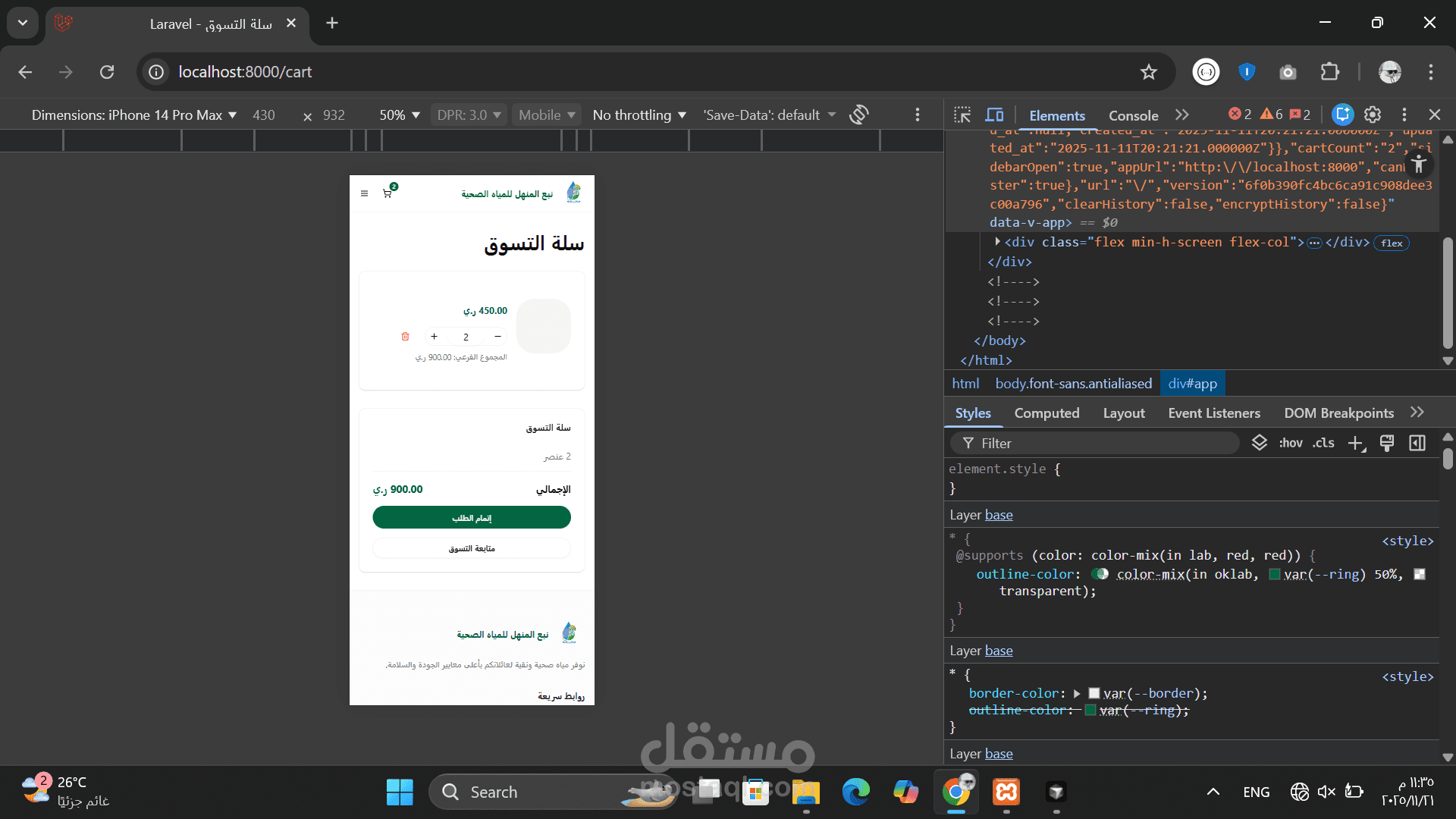Screen dimensions: 1456x819
Task: Click the new style rule plus icon
Action: pyautogui.click(x=1356, y=444)
